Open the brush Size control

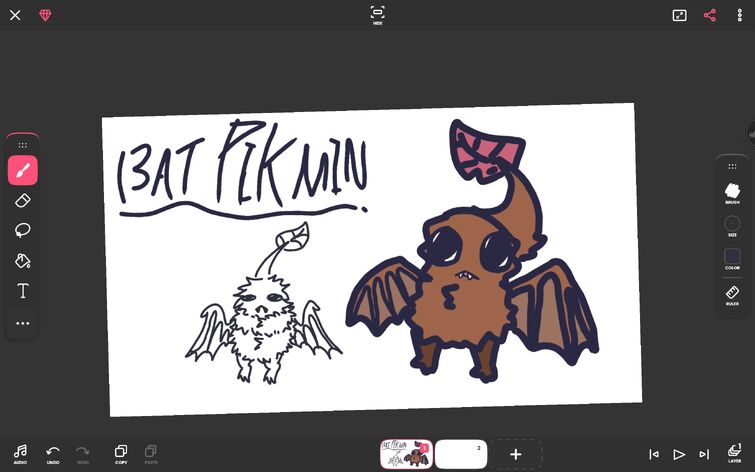tap(732, 226)
